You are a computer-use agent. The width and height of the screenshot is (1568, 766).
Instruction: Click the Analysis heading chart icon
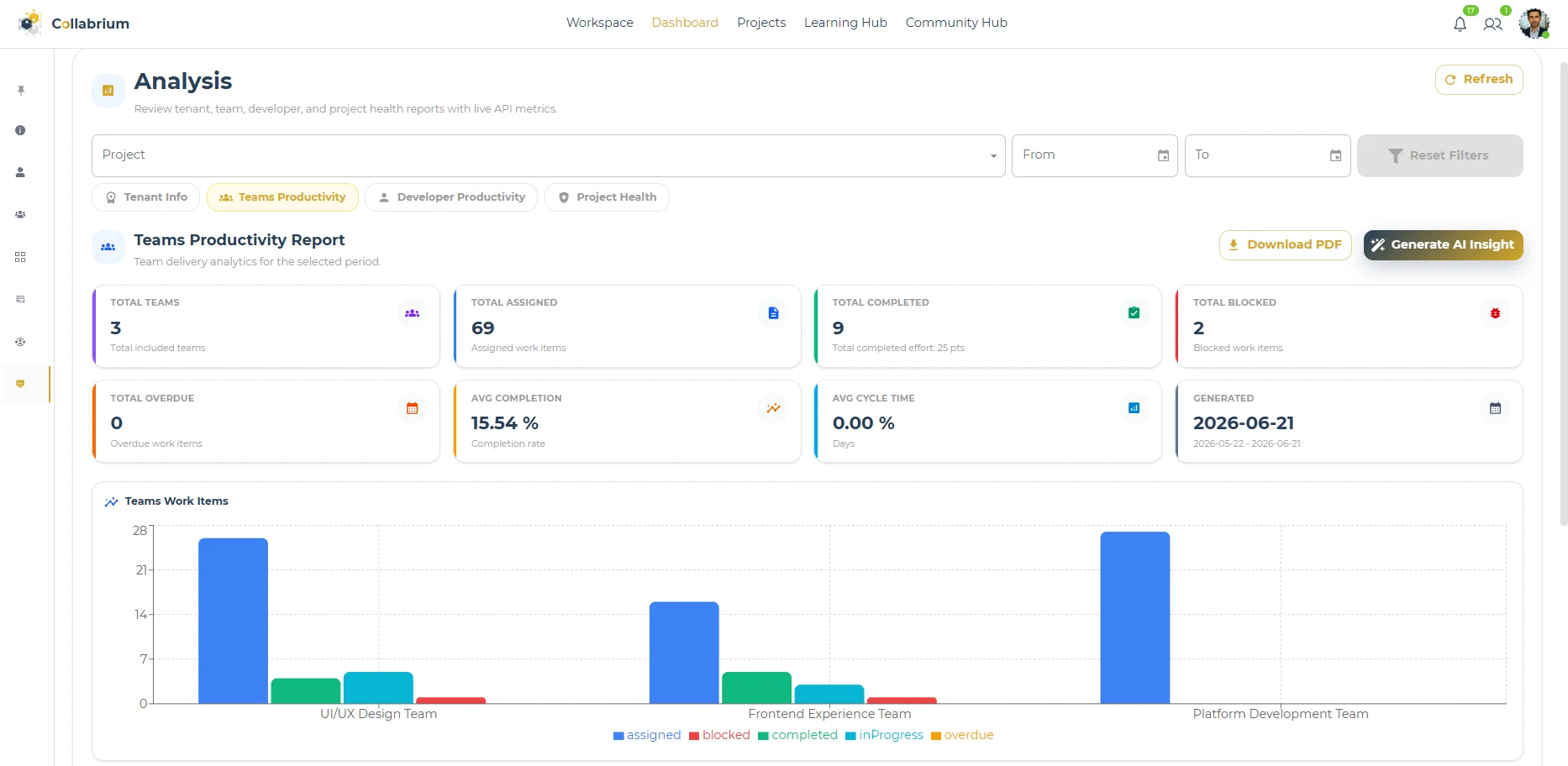coord(108,90)
